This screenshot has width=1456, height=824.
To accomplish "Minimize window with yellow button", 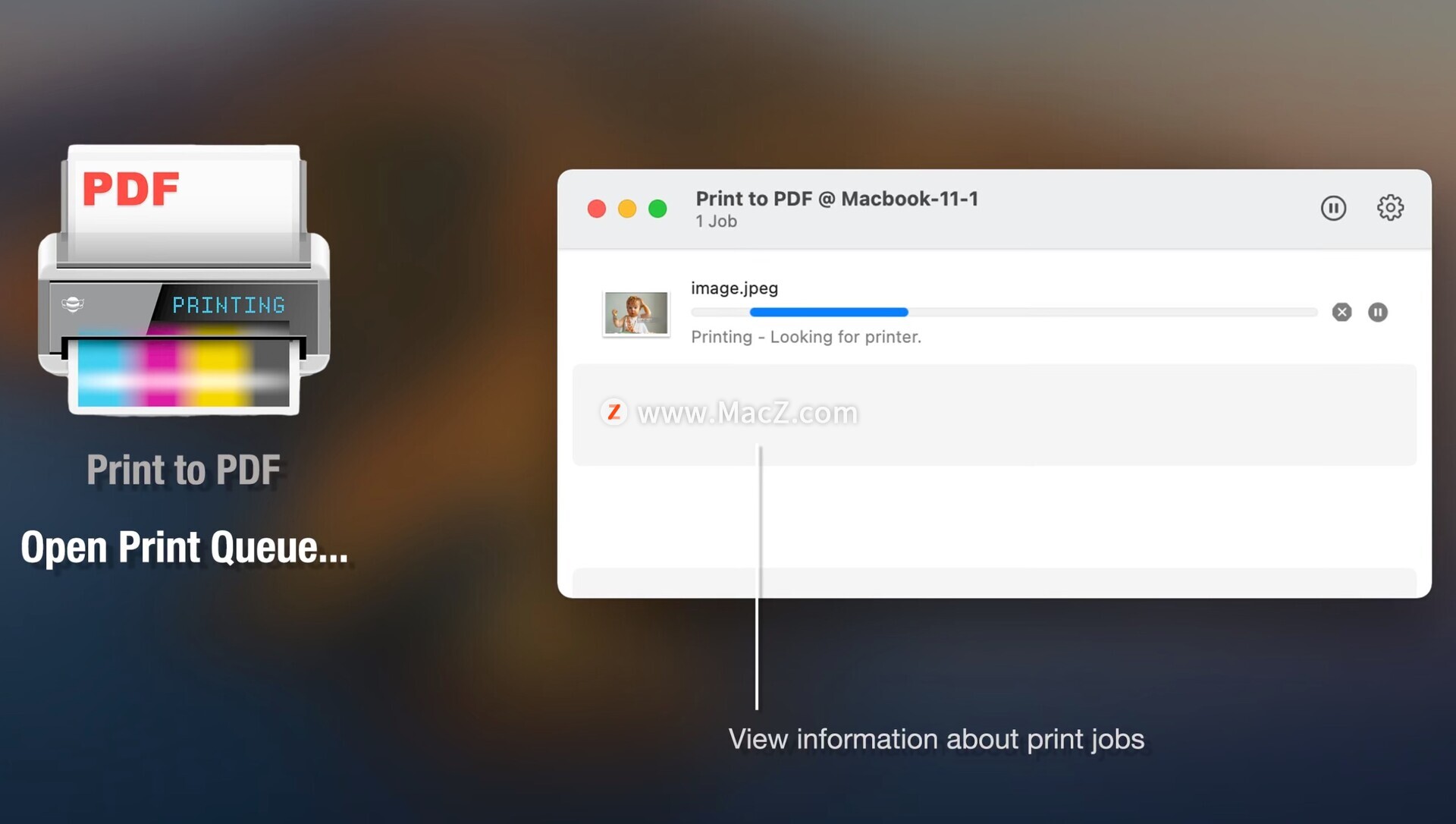I will [x=627, y=209].
